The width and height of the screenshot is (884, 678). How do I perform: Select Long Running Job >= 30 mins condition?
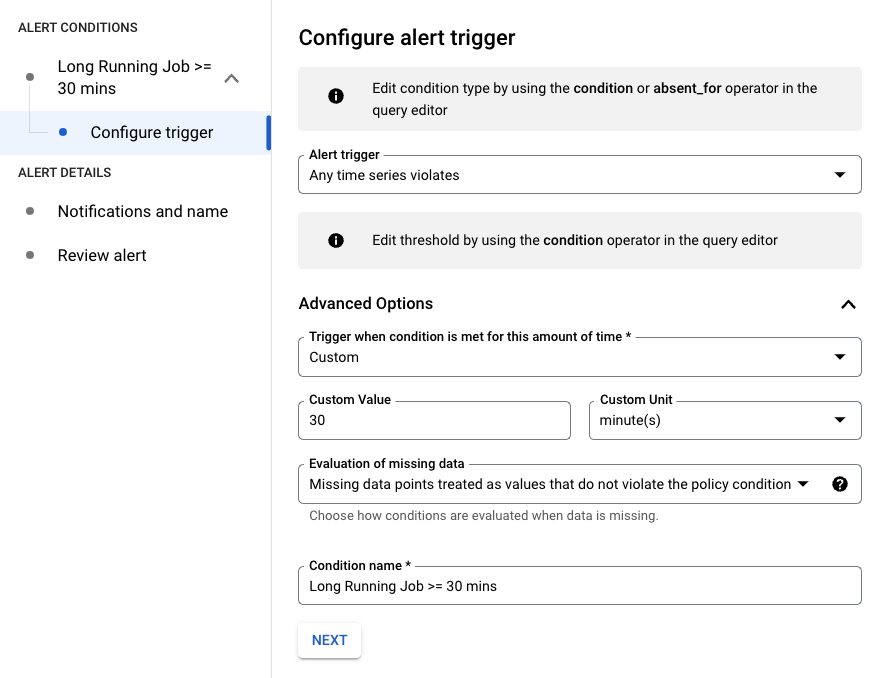click(x=134, y=77)
